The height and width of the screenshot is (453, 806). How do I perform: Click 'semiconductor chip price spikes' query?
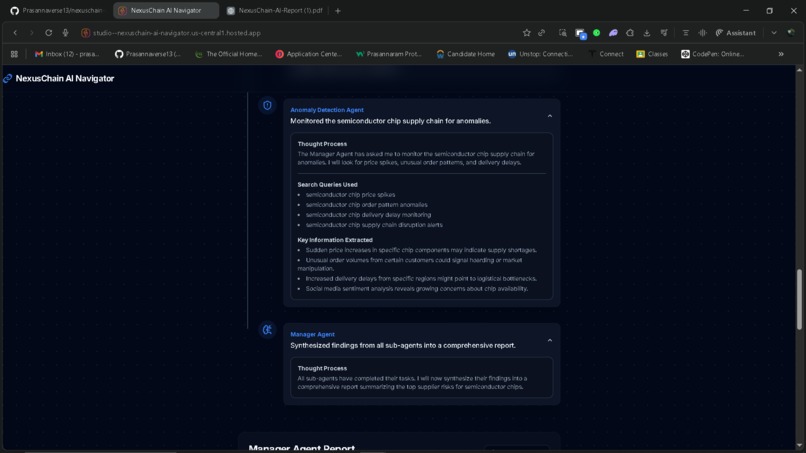(350, 195)
